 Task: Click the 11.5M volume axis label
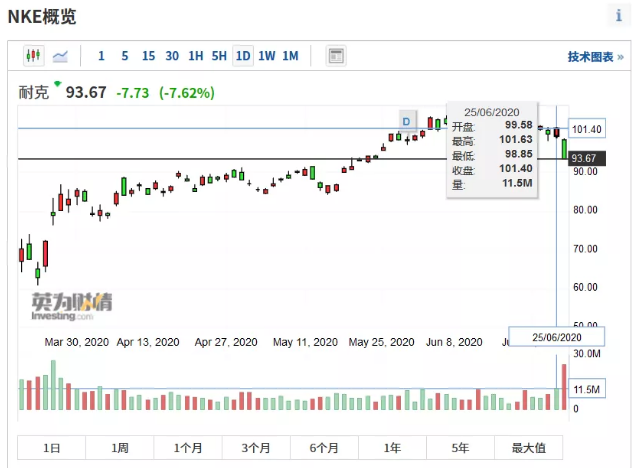[586, 389]
